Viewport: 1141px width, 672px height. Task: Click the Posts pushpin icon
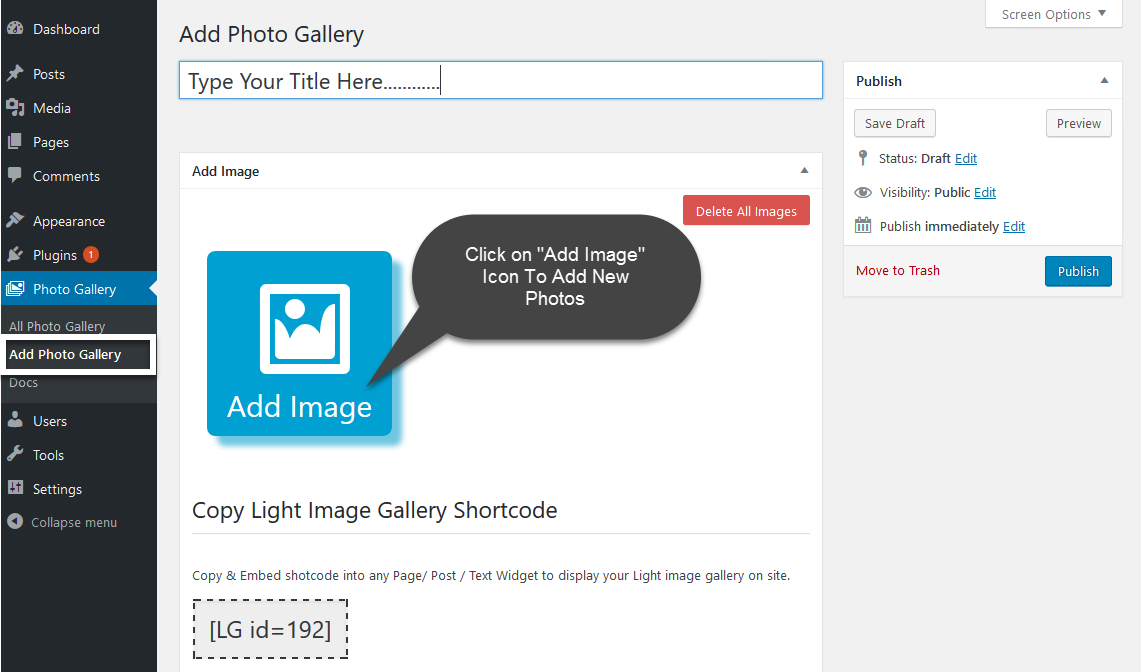(15, 74)
